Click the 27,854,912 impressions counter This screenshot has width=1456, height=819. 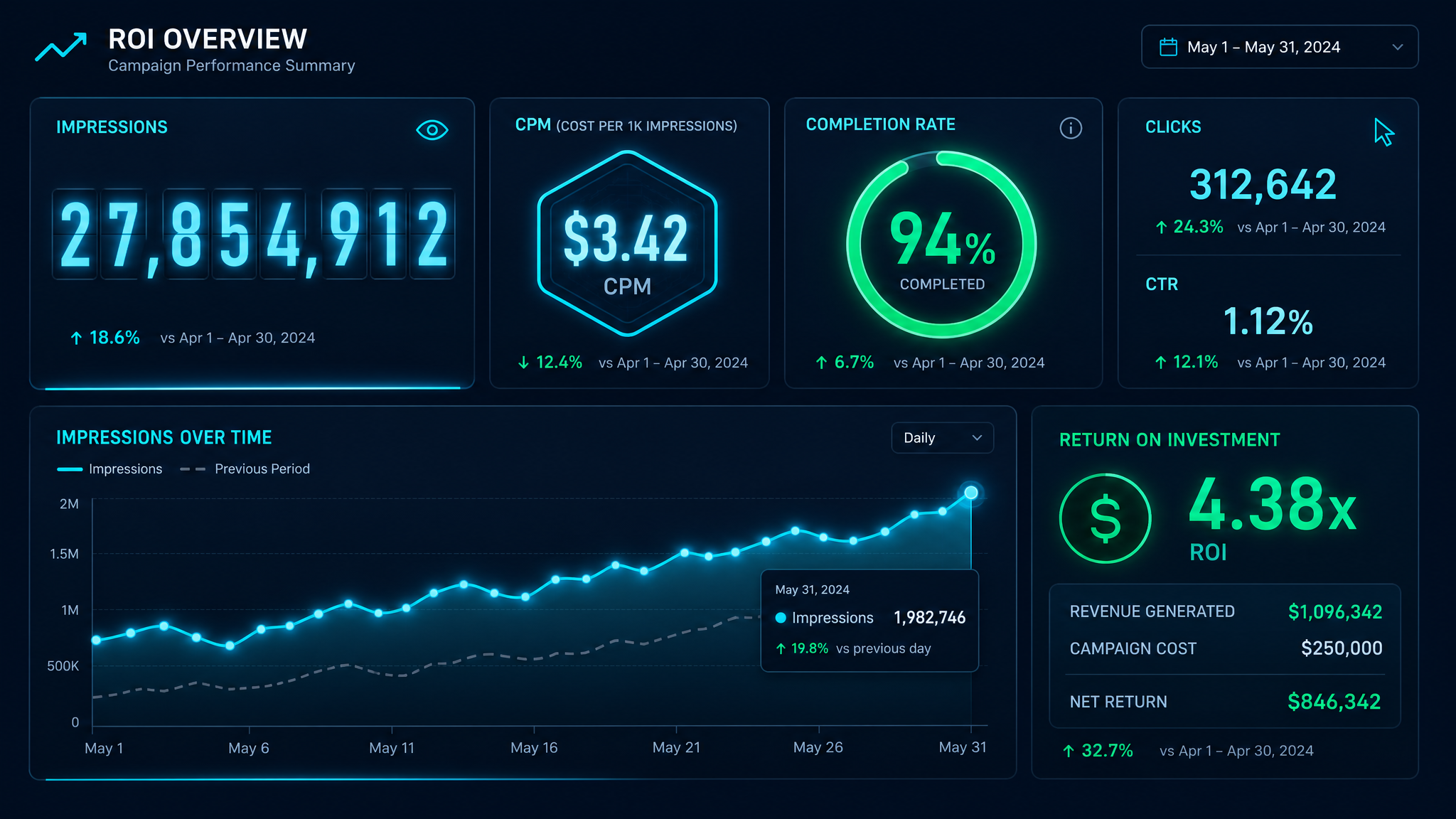[254, 234]
